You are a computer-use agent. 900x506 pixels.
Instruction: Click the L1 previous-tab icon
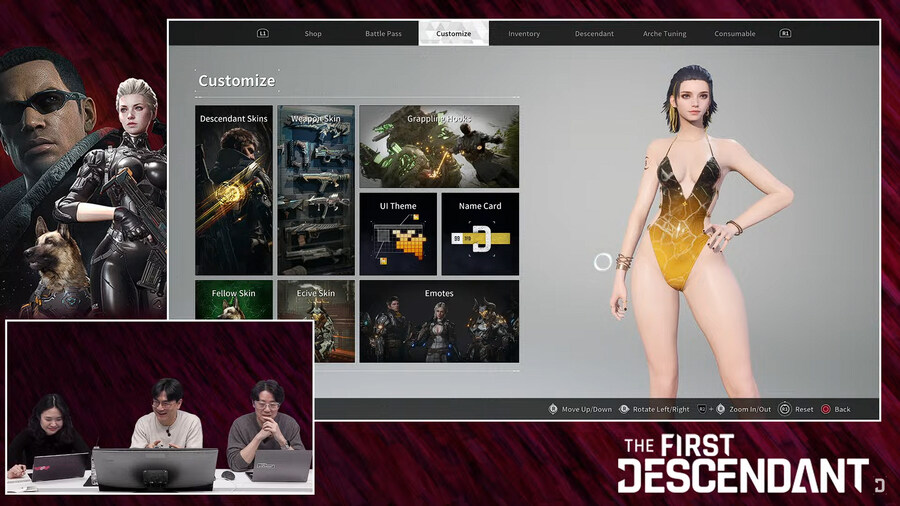coord(263,34)
